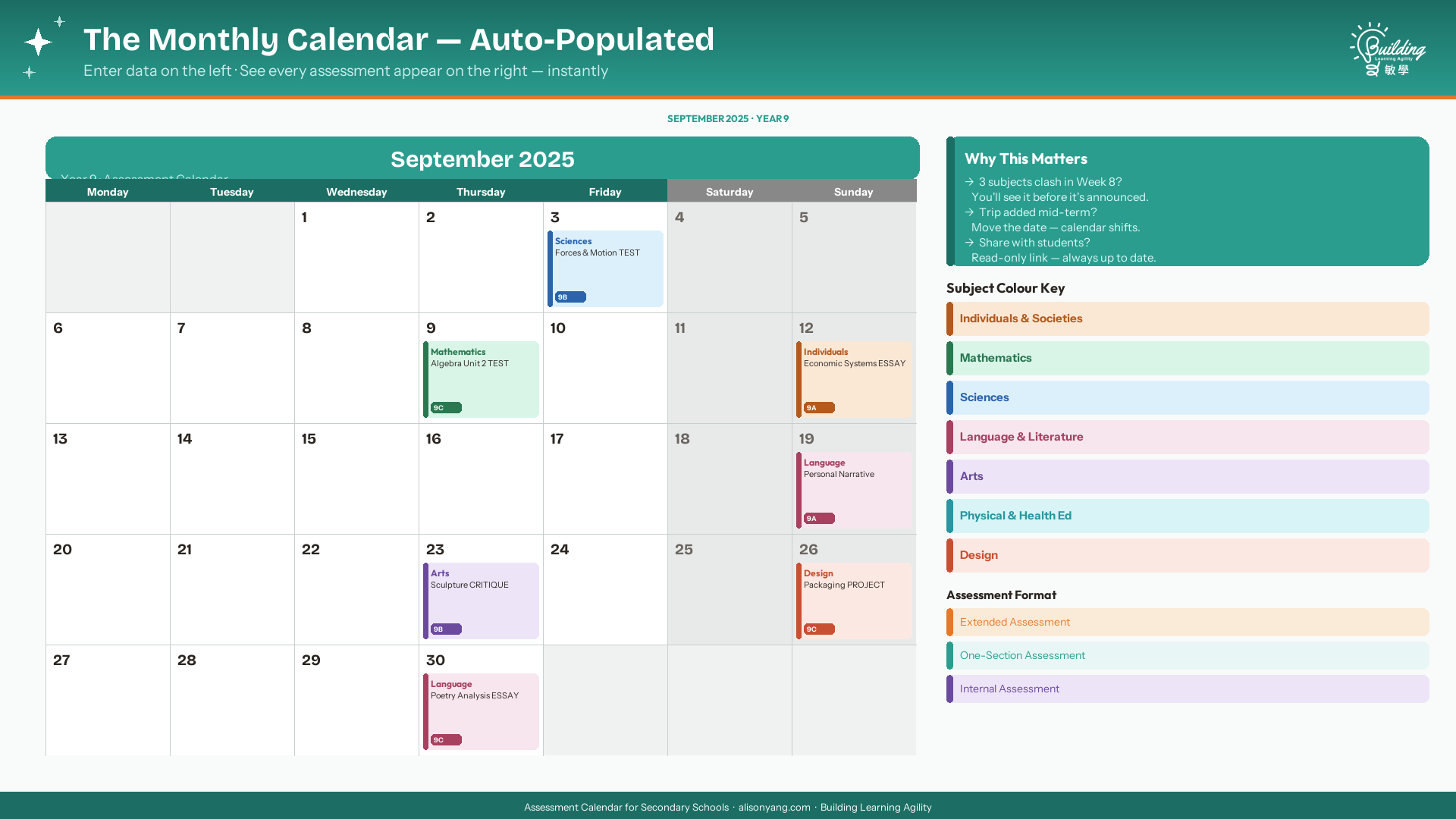Click the September 2025 calendar title
Screen dimensions: 1456x819
482,159
